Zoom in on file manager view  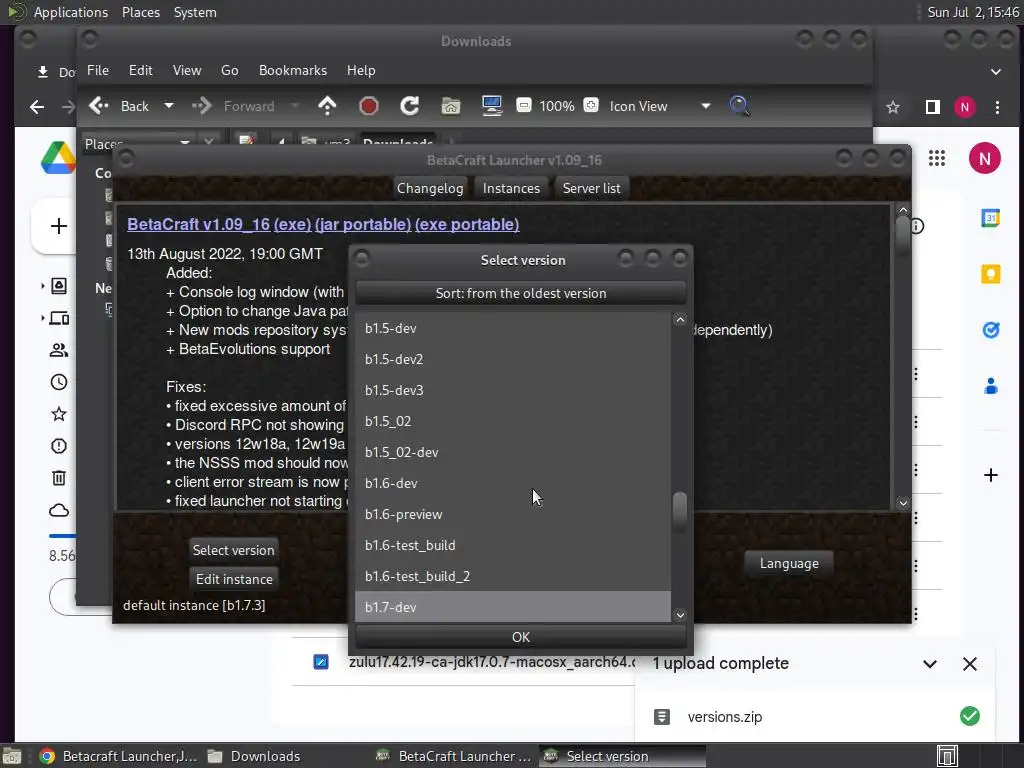(x=591, y=105)
